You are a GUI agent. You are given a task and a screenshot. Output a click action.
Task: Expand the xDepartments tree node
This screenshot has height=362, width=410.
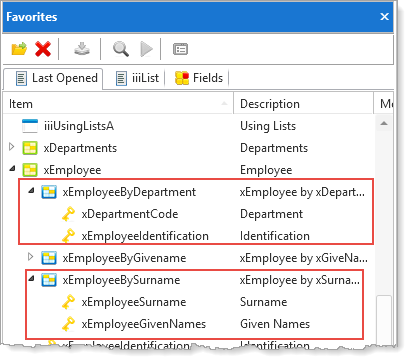click(x=12, y=147)
